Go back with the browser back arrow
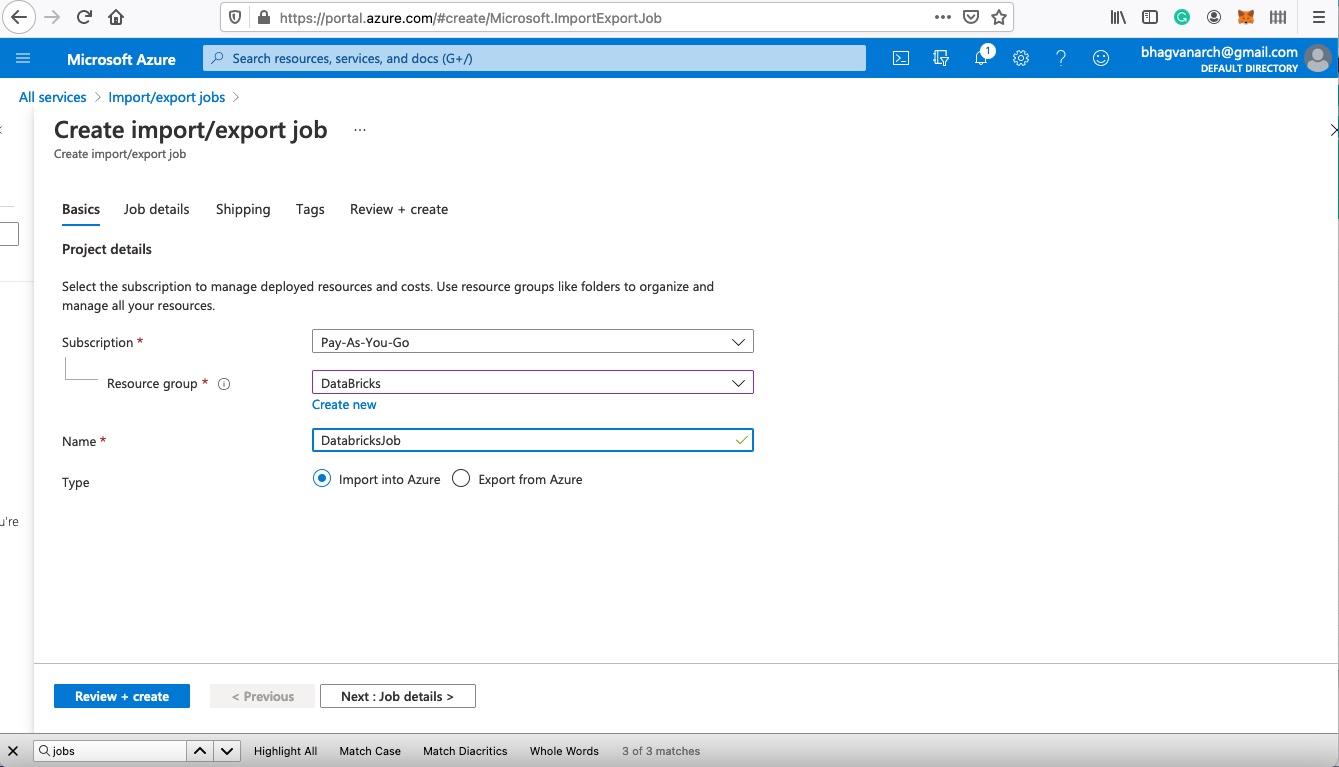 click(x=19, y=17)
